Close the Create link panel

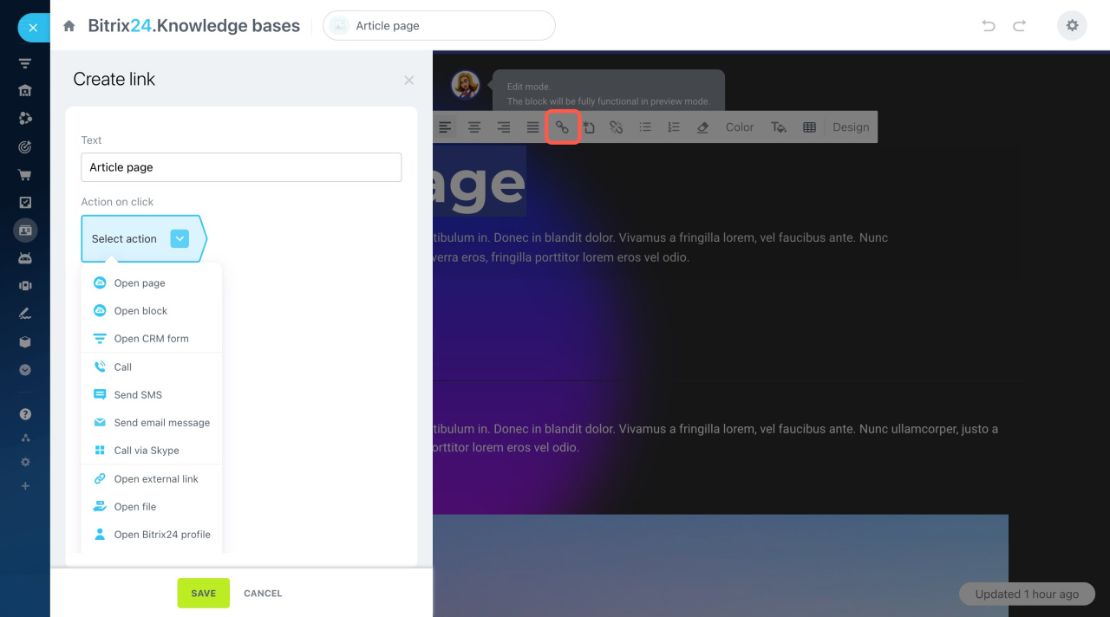(x=409, y=80)
